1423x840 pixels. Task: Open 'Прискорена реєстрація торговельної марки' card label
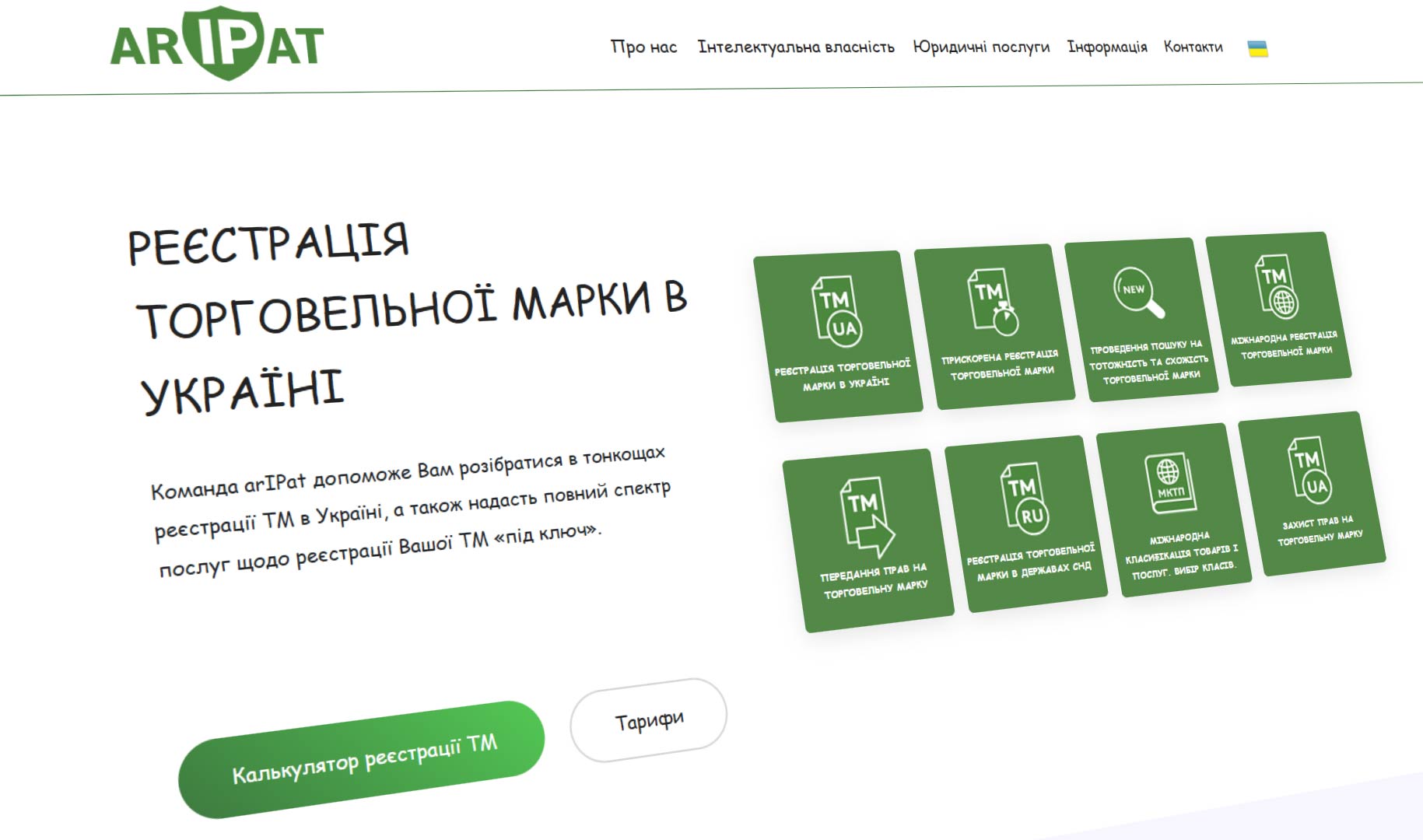tap(1001, 364)
